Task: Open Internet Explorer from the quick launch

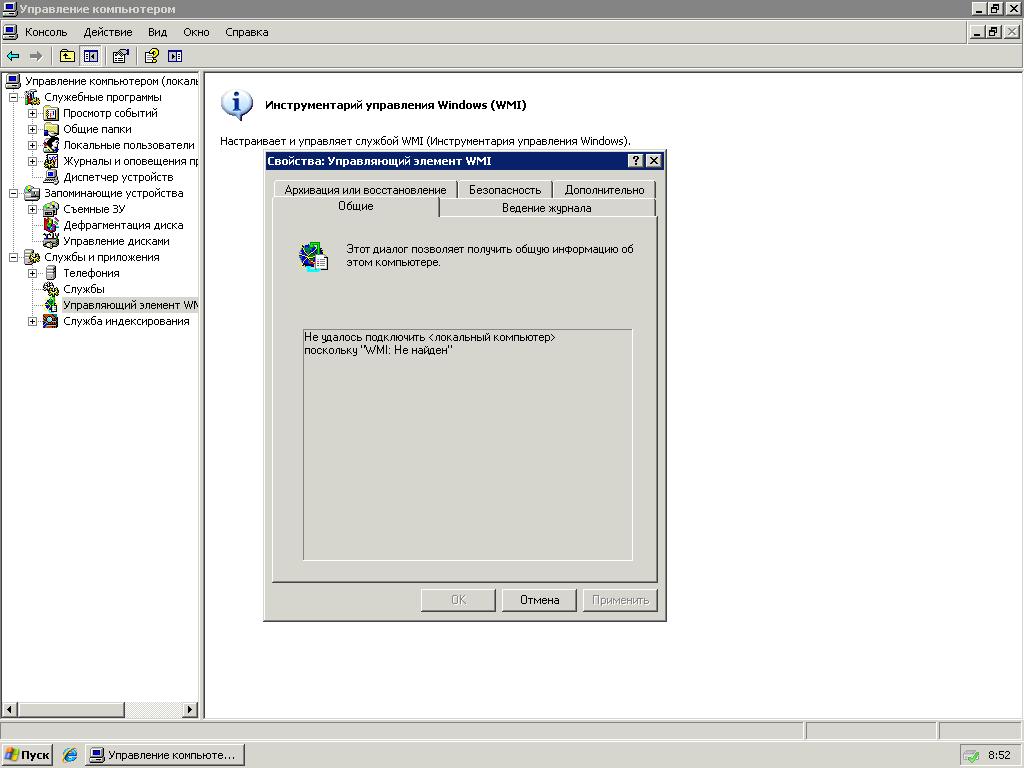Action: tap(70, 755)
